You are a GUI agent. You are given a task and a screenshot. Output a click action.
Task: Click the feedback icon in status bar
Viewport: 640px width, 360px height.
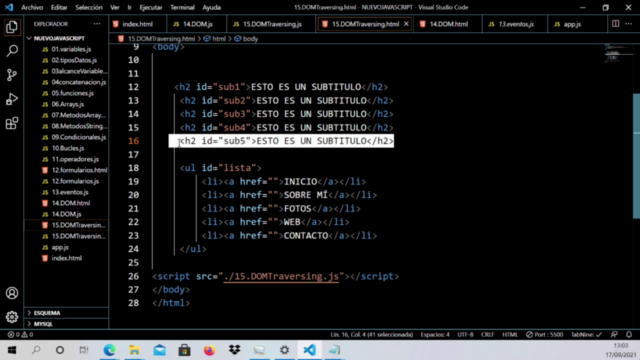coord(614,335)
